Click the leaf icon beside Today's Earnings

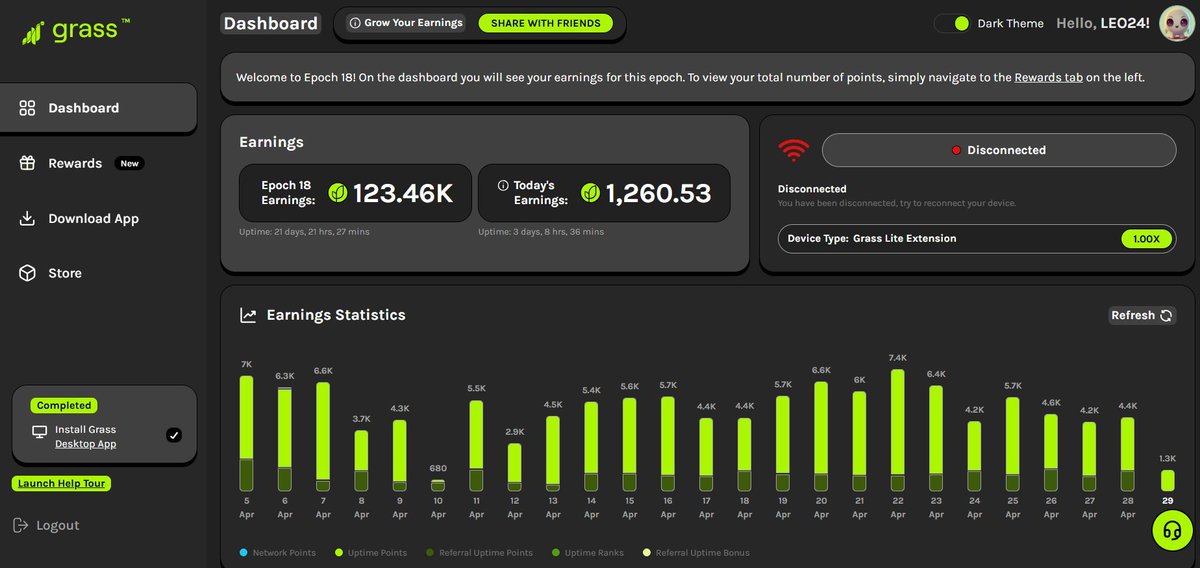591,193
